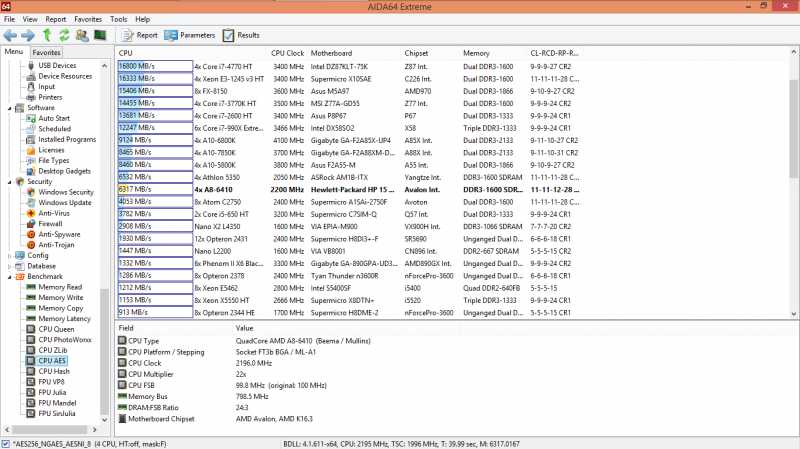Collapse the Security tree node

[x=9, y=182]
